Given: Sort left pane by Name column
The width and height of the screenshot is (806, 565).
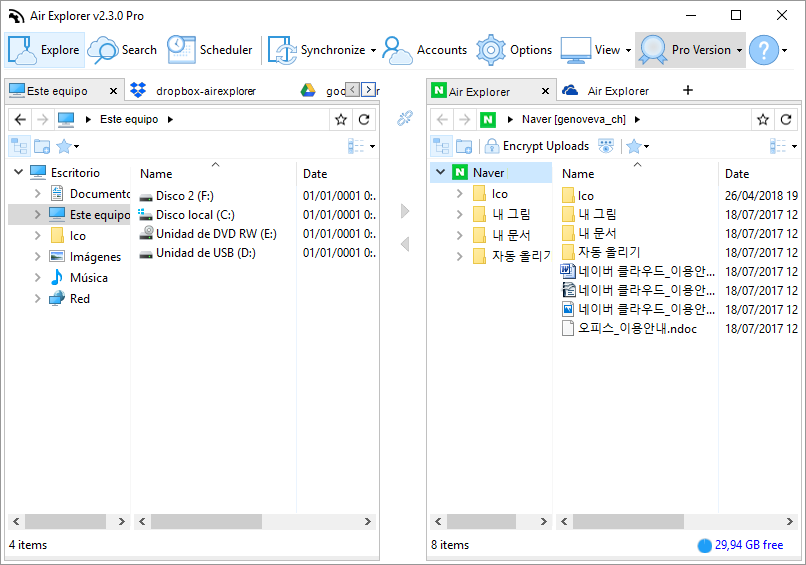Looking at the screenshot, I should click(x=156, y=174).
